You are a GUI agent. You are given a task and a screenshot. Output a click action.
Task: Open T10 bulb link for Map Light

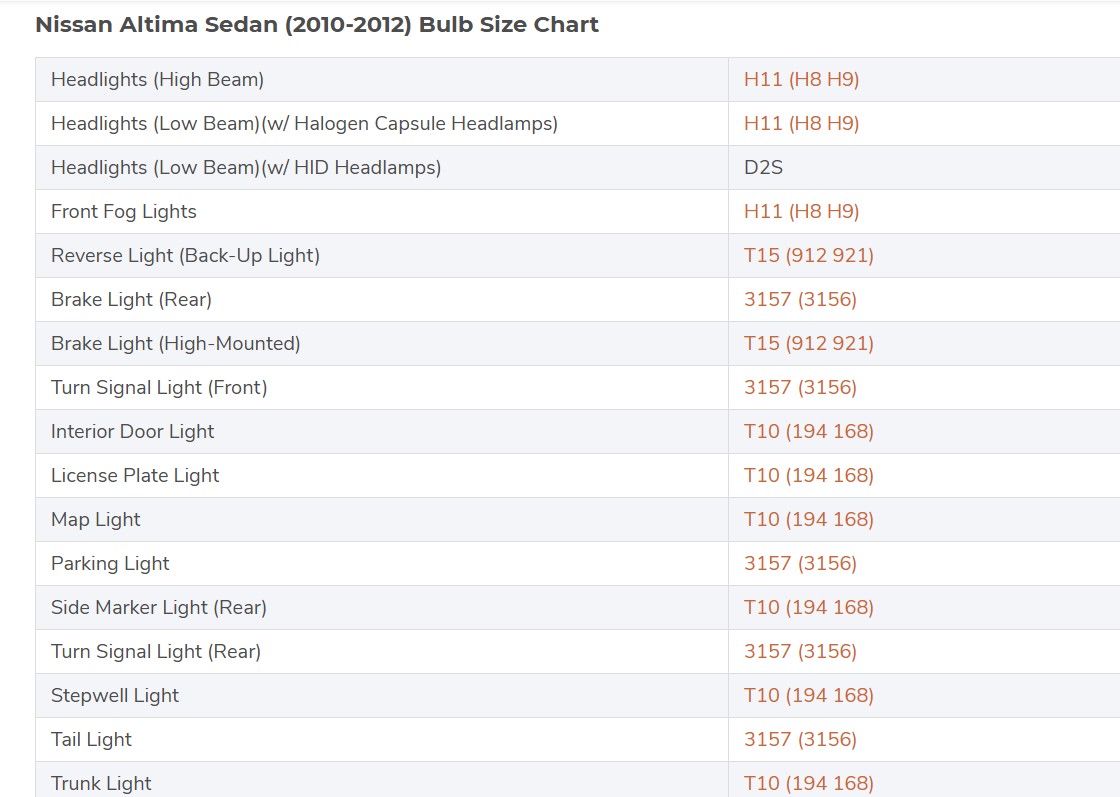[x=808, y=520]
